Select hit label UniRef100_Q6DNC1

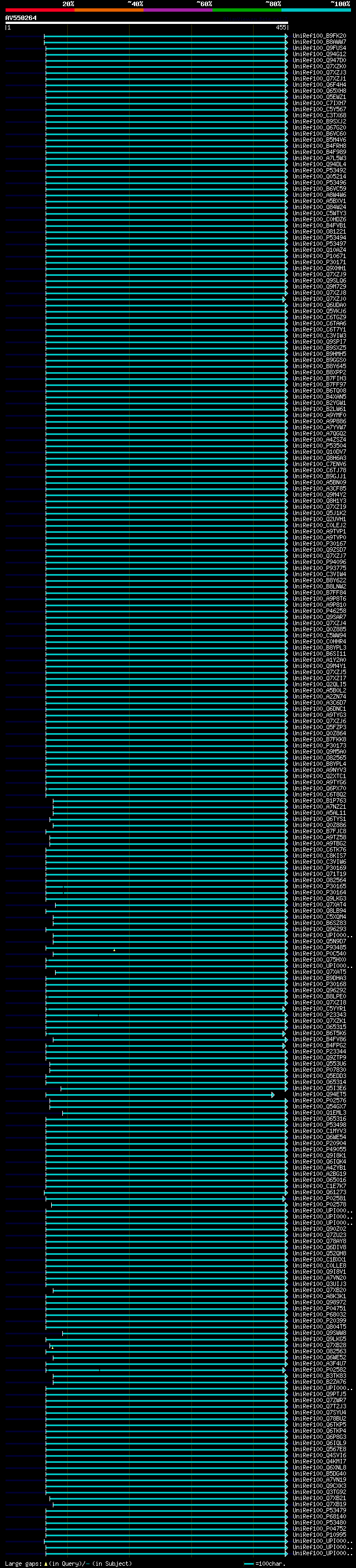[x=319, y=709]
